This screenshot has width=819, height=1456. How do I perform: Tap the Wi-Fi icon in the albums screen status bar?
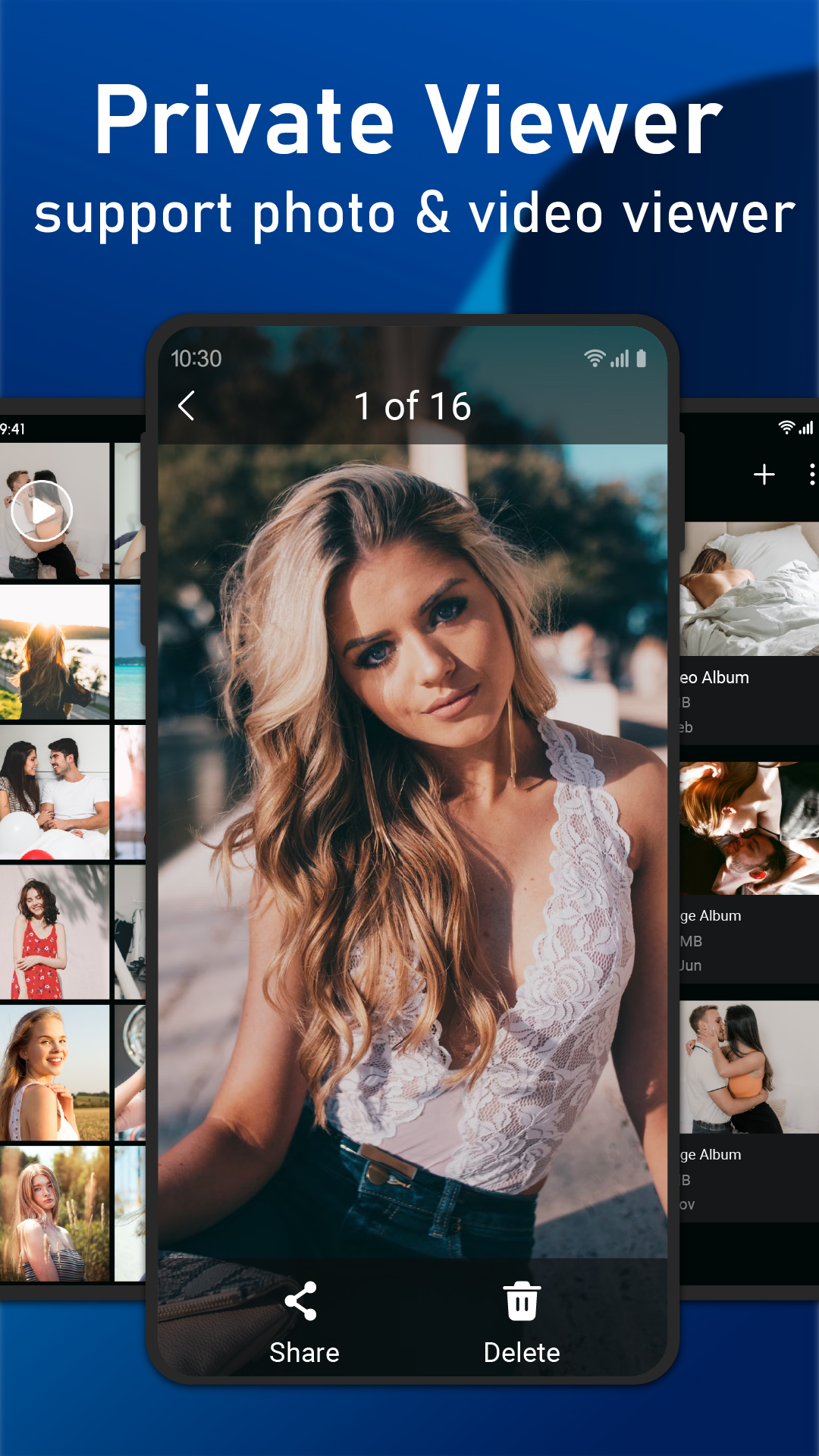pyautogui.click(x=786, y=428)
